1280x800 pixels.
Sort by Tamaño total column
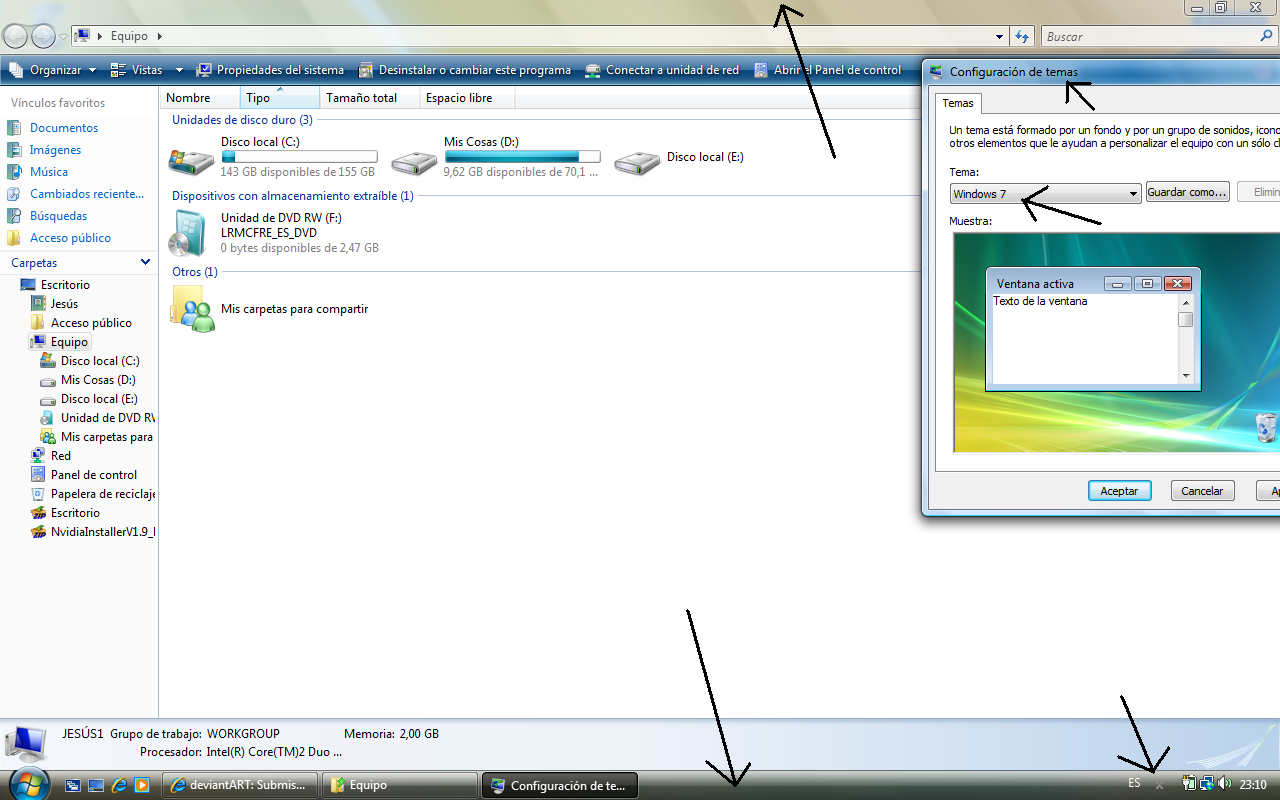pos(370,98)
